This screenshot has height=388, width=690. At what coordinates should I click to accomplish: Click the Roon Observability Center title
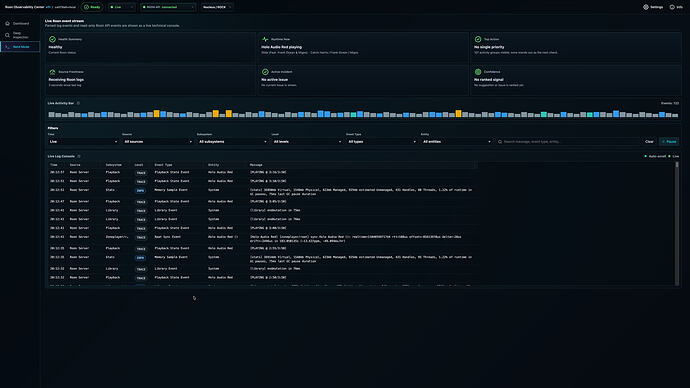click(25, 7)
